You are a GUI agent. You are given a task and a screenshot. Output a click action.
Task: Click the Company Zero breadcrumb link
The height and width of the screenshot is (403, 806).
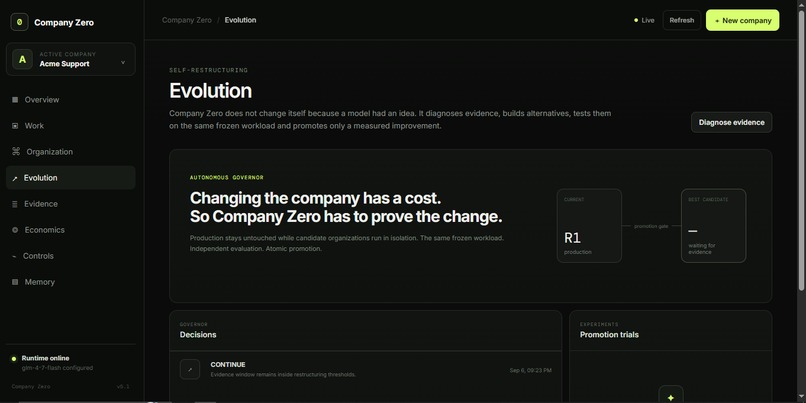187,20
